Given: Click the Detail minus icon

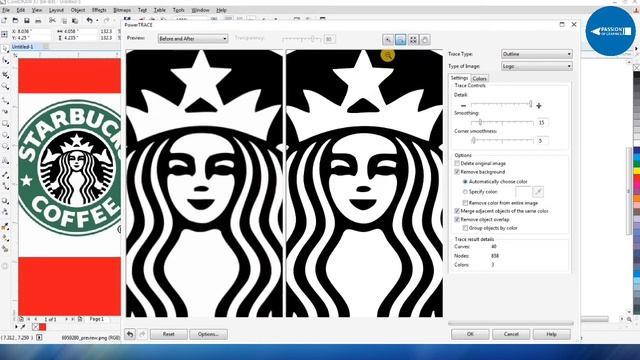Looking at the screenshot, I should (x=463, y=106).
